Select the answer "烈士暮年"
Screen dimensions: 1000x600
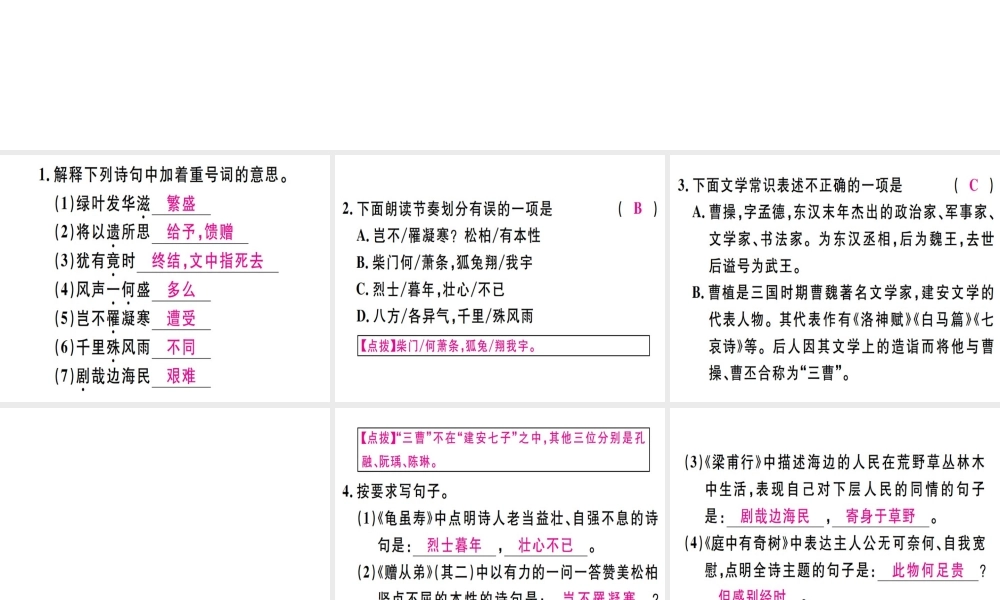454,545
